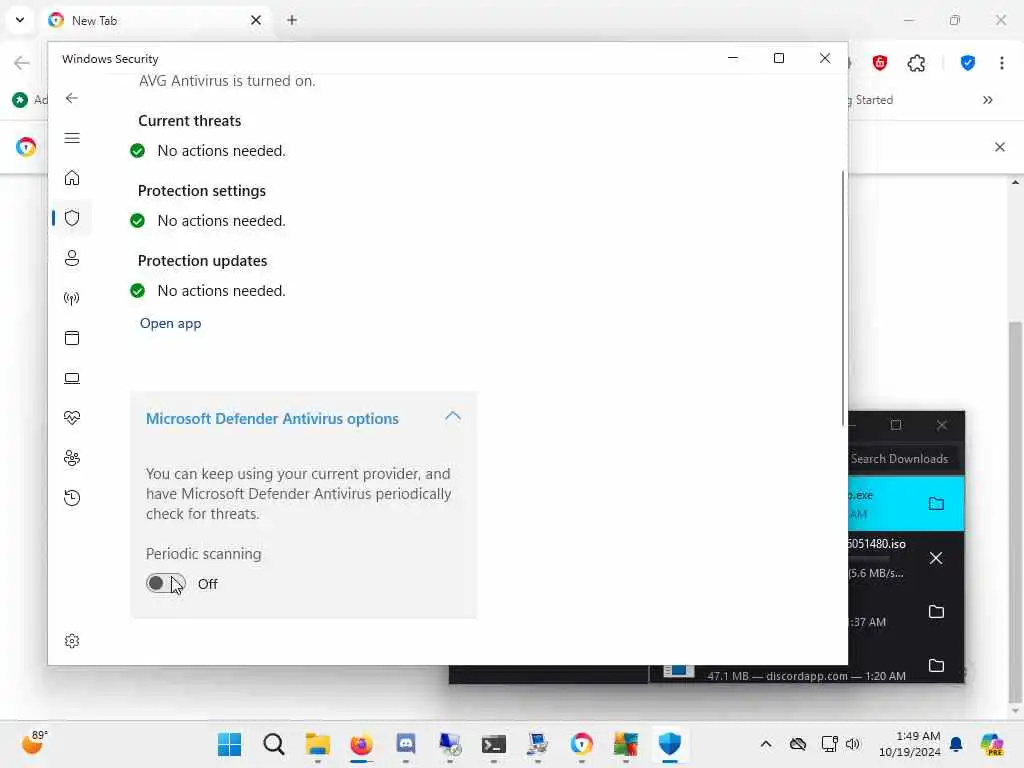Screen dimensions: 1024x768
Task: Open Firewall & network protection icon
Action: click(72, 298)
